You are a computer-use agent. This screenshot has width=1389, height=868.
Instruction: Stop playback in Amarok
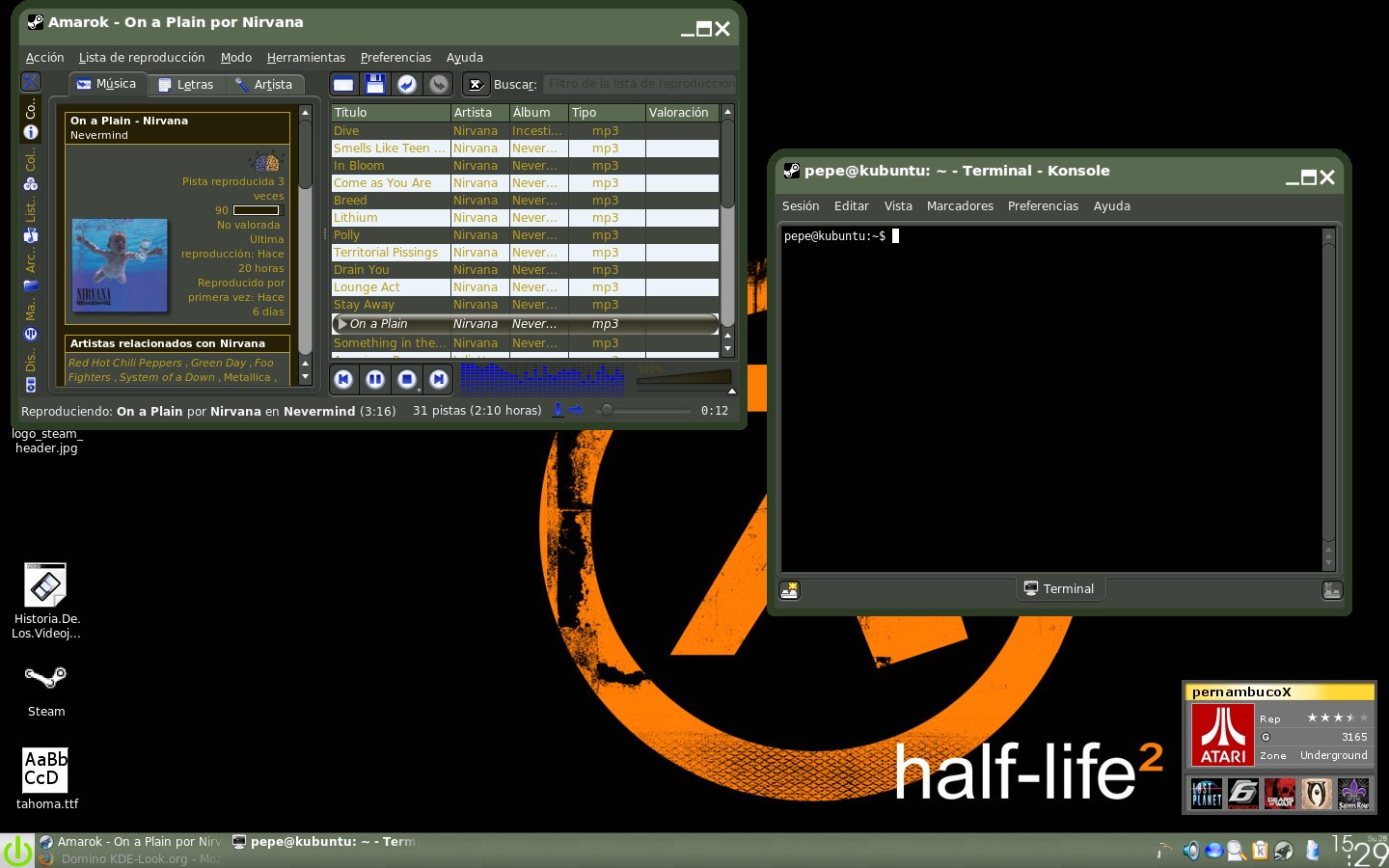coord(407,380)
